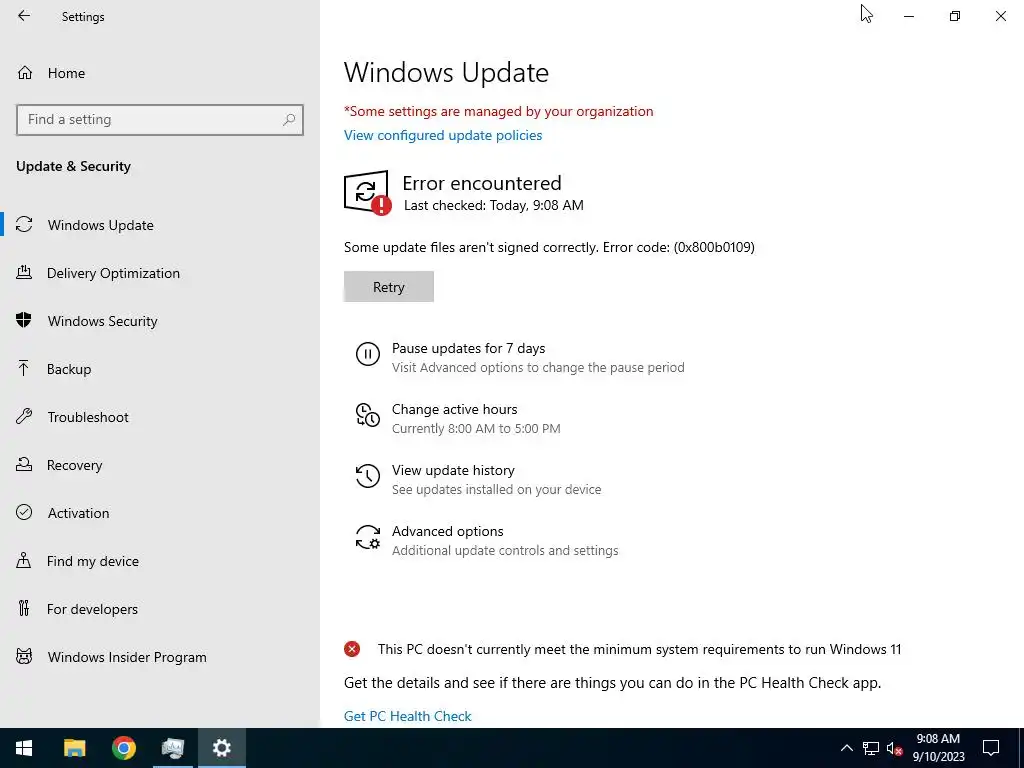This screenshot has height=768, width=1024.
Task: Select Recovery in sidebar
Action: tap(74, 465)
